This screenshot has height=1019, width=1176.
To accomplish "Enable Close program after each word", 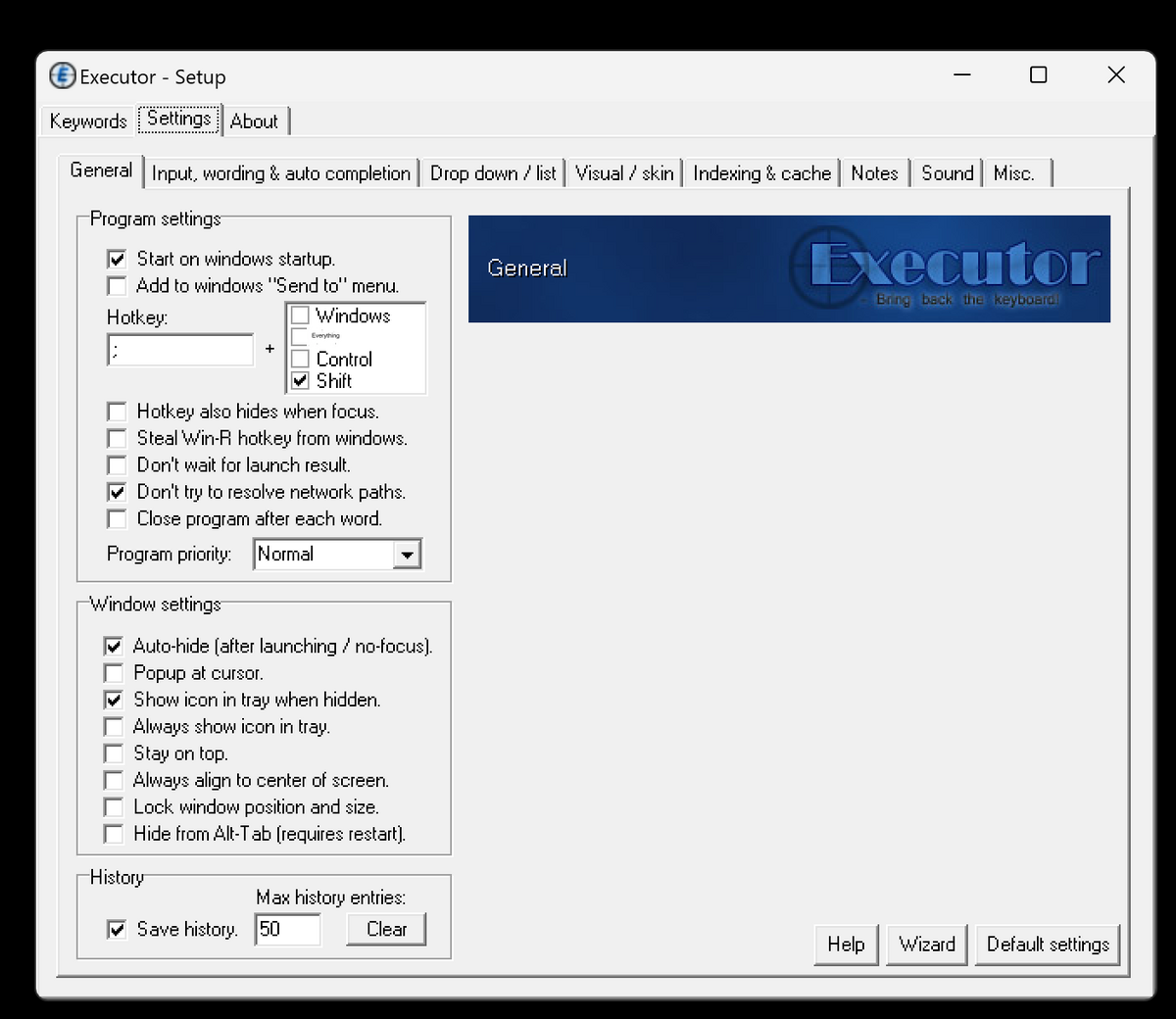I will [117, 518].
